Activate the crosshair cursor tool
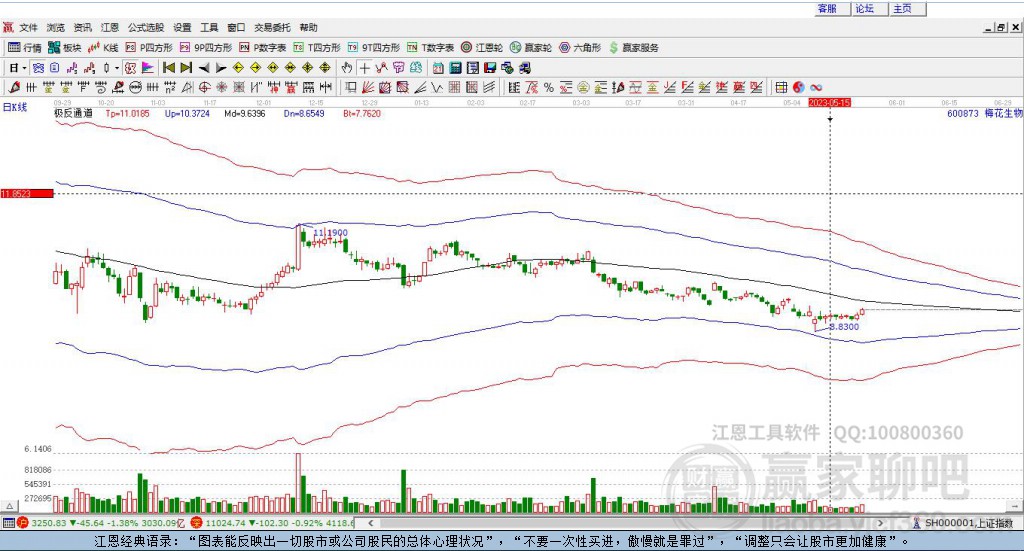The image size is (1024, 551). click(365, 68)
